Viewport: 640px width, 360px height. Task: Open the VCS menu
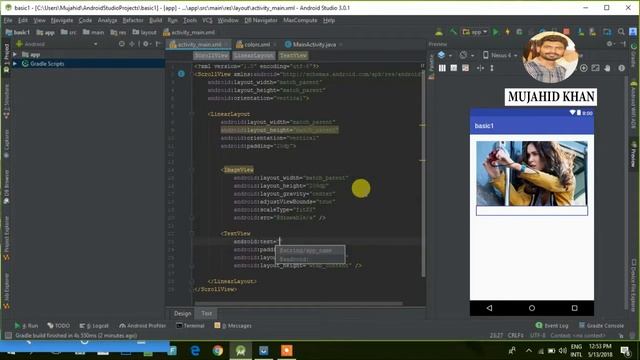207,20
